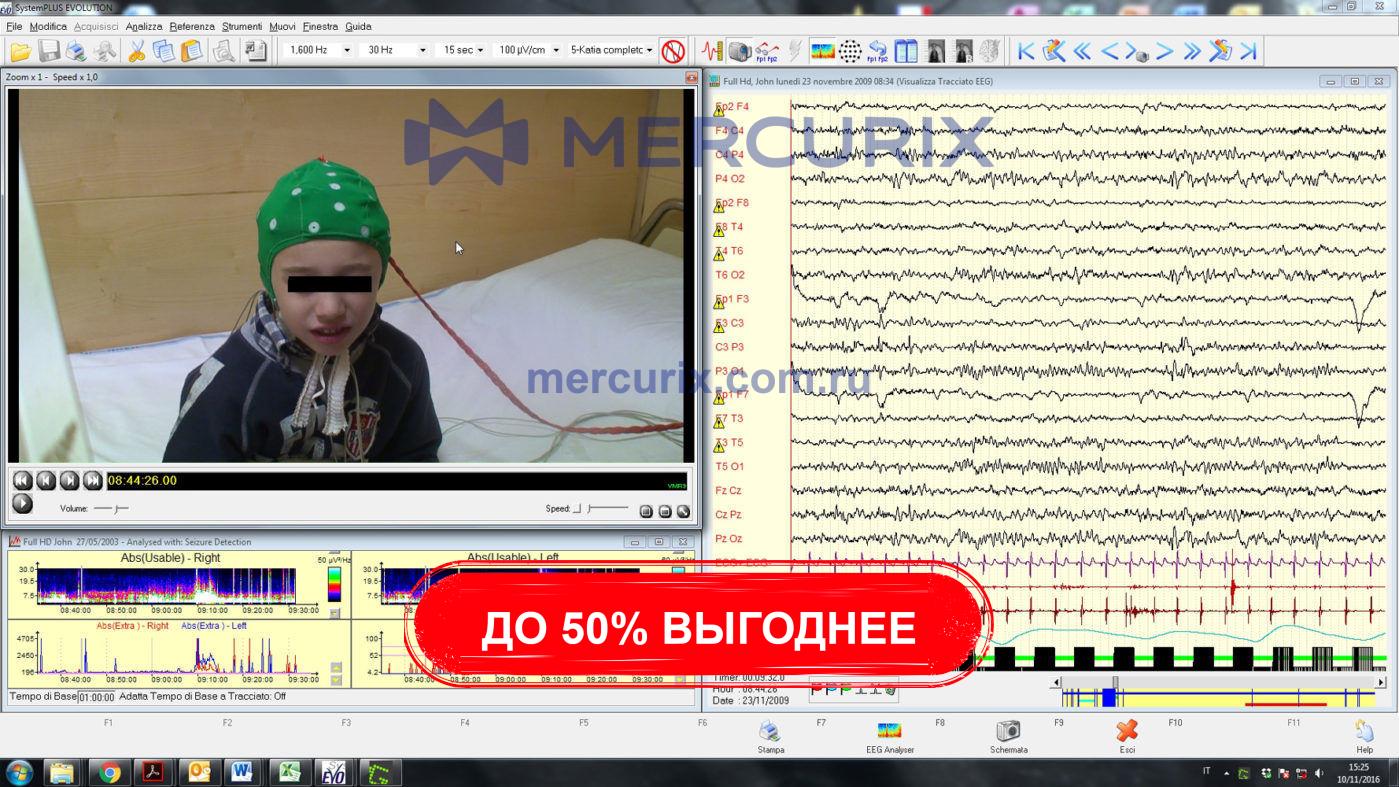This screenshot has height=787, width=1399.
Task: Click the red prohibition circle toolbar icon
Action: (674, 51)
